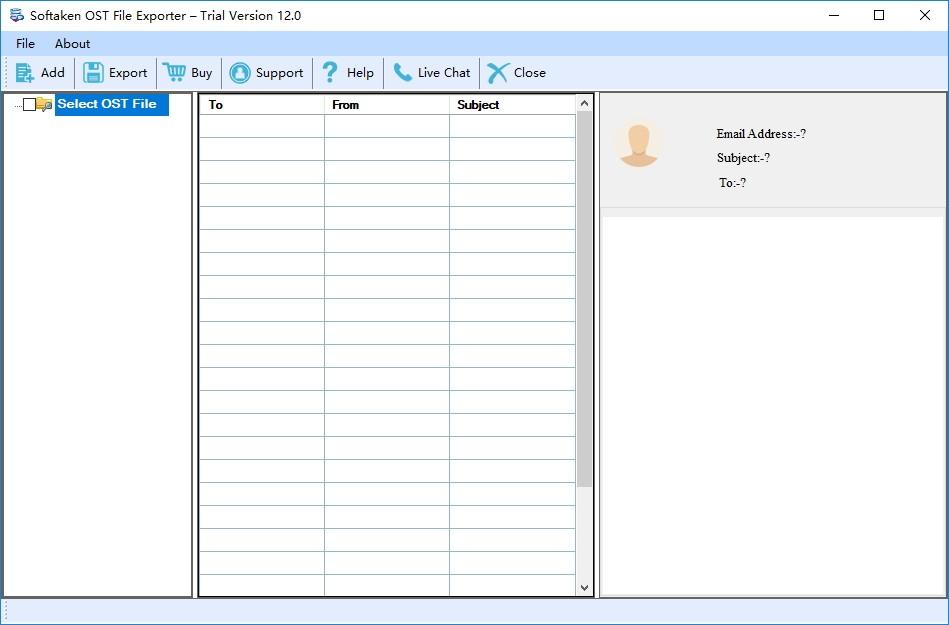Click the 'Subject:-?' preview label

[743, 158]
